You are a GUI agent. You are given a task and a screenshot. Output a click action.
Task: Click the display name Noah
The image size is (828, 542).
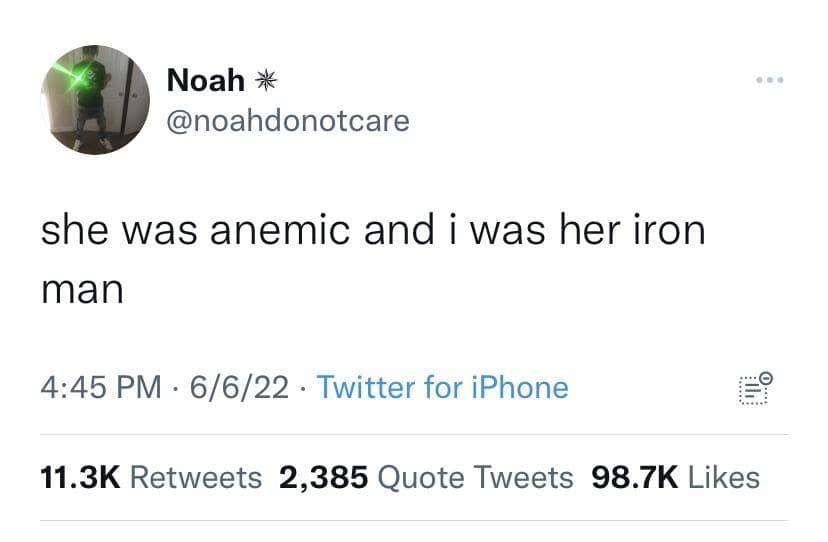coord(205,79)
